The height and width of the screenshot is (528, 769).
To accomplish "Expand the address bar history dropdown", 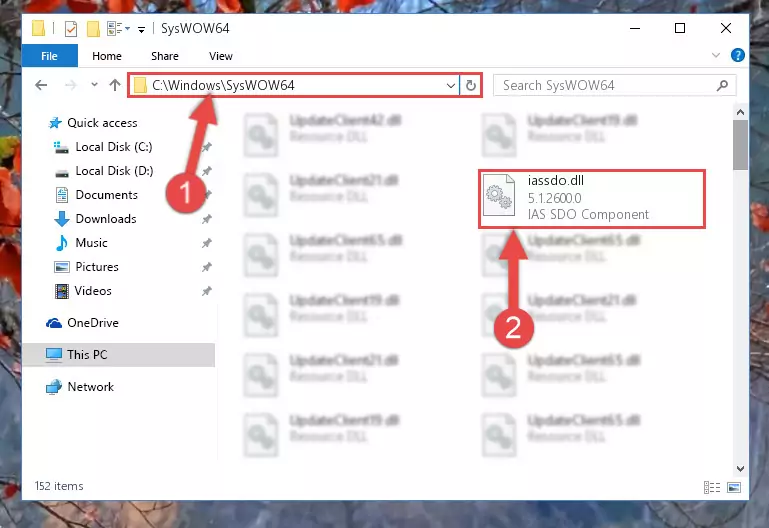I will pos(451,86).
